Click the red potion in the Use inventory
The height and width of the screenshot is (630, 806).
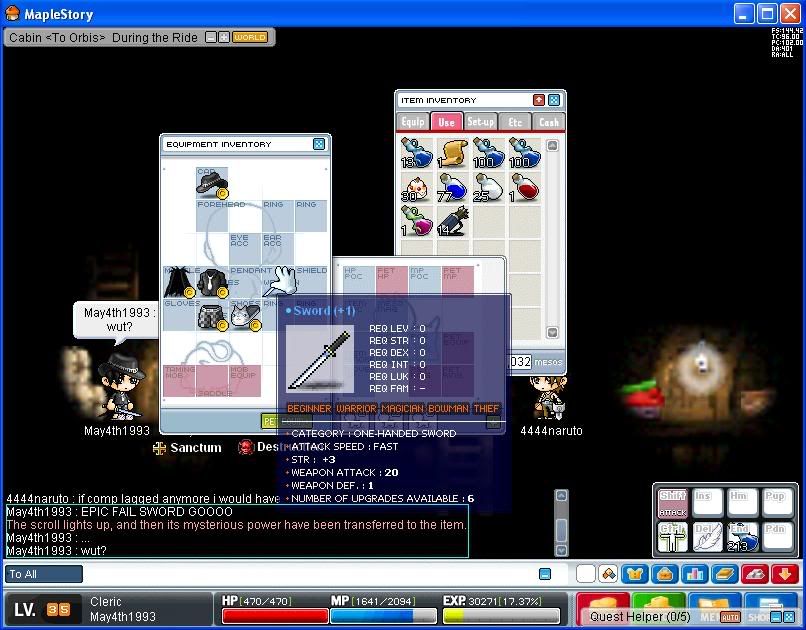click(525, 188)
